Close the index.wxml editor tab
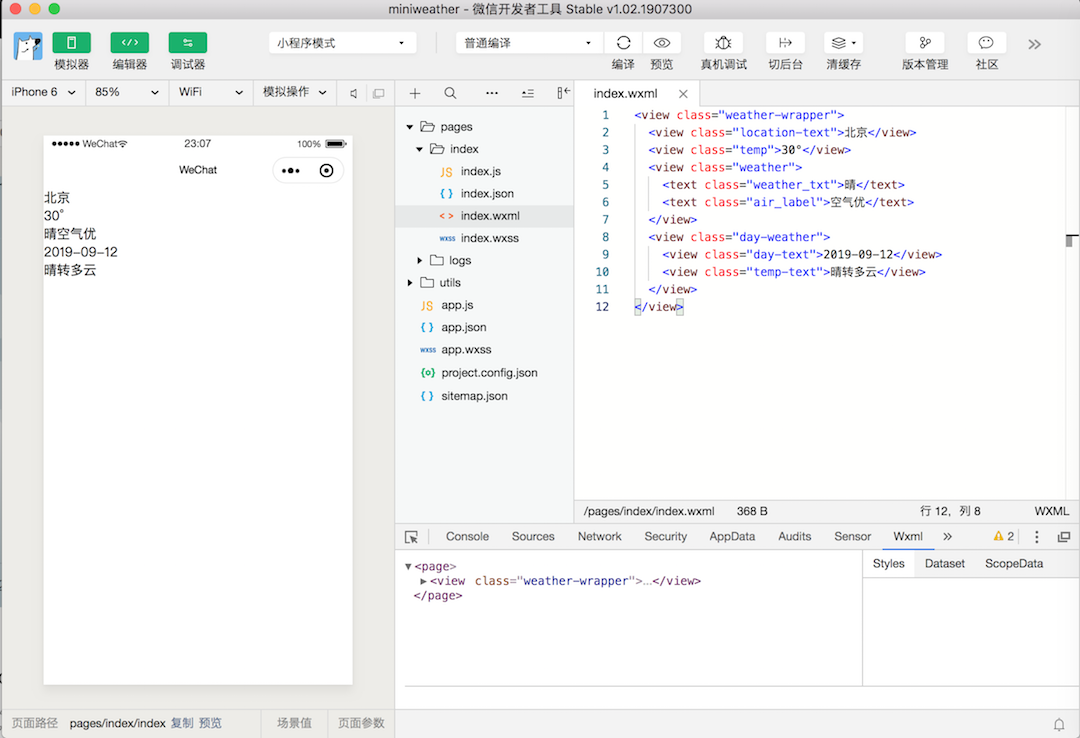1080x738 pixels. [683, 94]
